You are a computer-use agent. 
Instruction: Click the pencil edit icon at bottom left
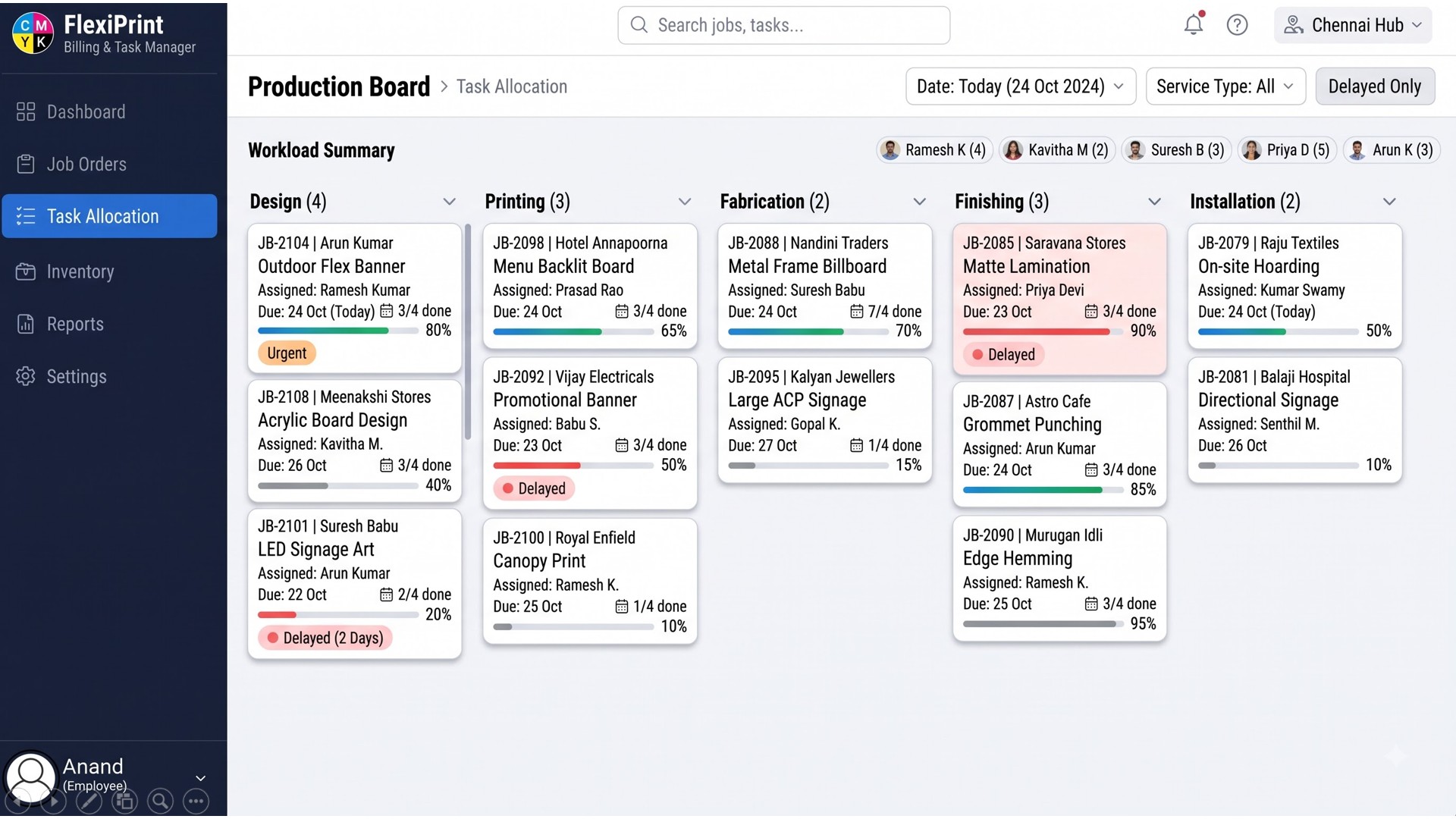89,801
